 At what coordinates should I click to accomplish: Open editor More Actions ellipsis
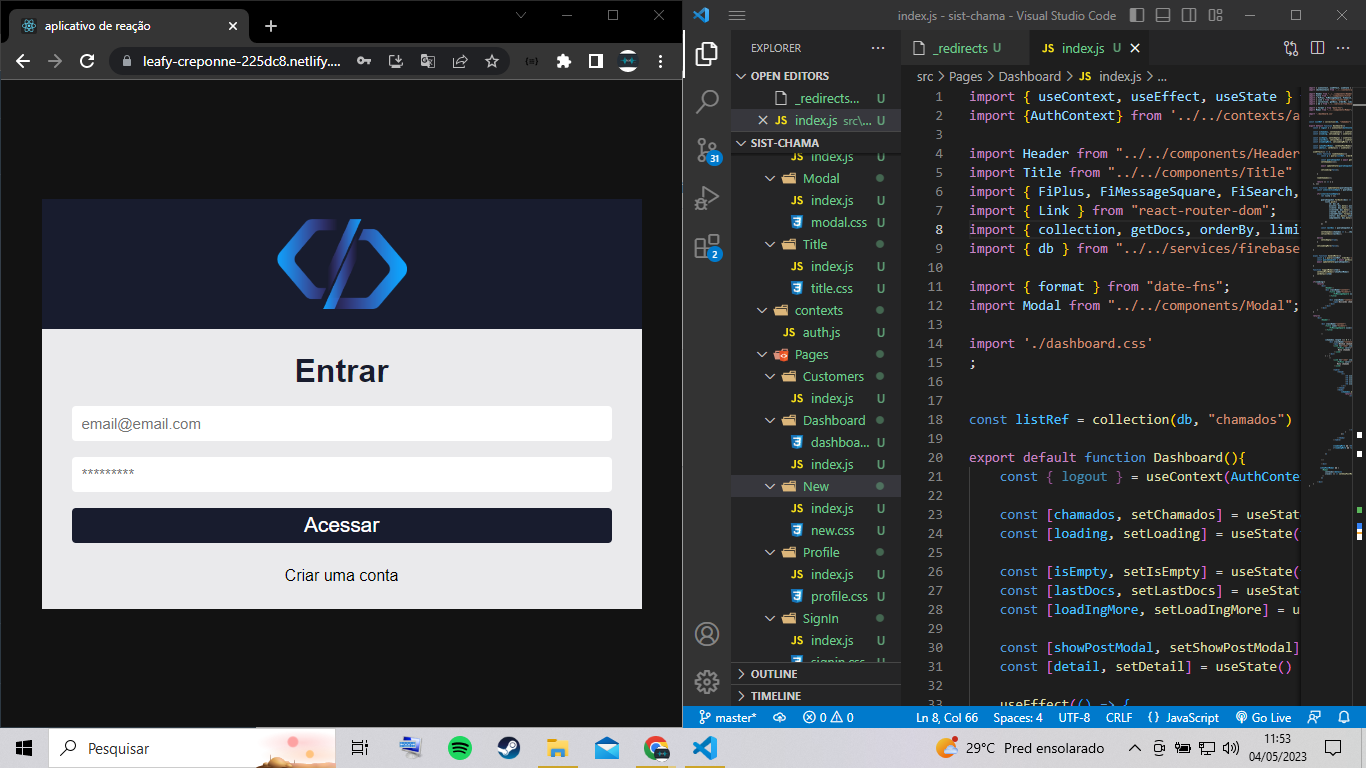pyautogui.click(x=1343, y=48)
